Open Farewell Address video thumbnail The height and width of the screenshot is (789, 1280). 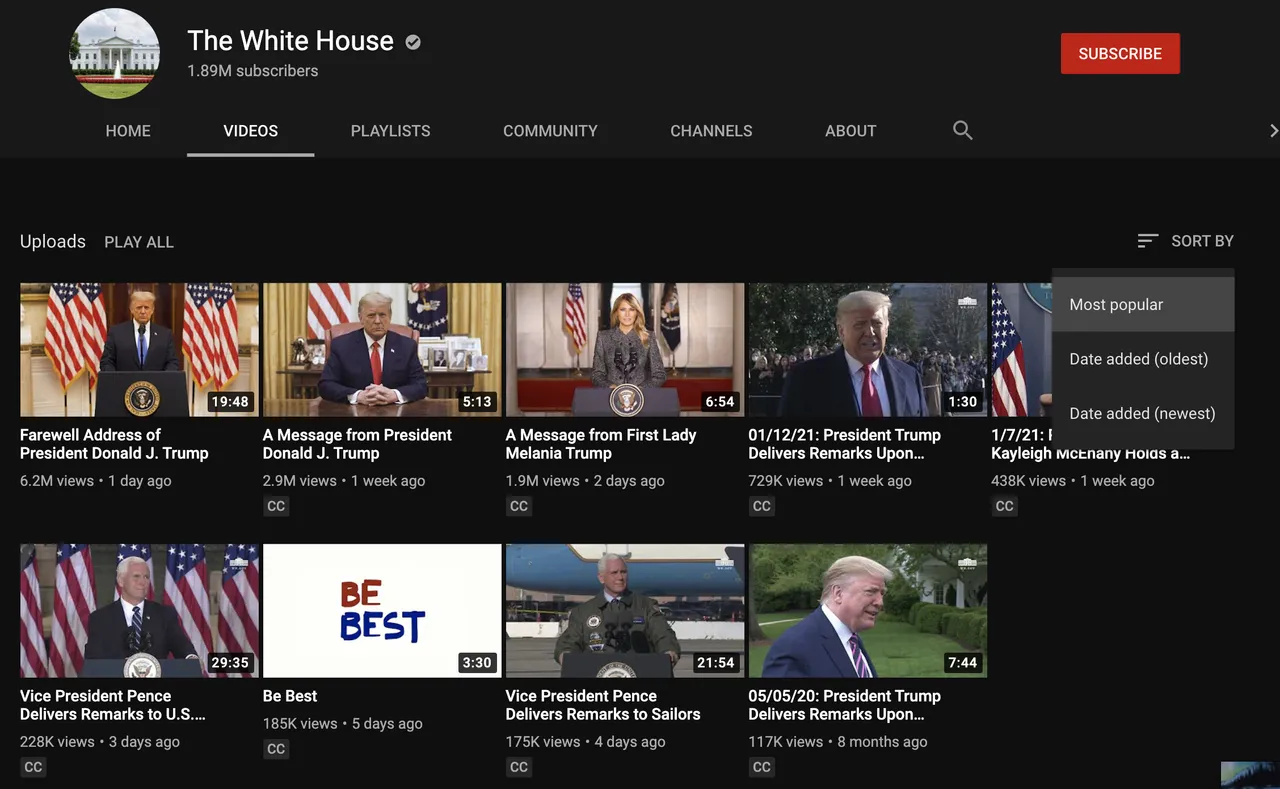(x=139, y=350)
